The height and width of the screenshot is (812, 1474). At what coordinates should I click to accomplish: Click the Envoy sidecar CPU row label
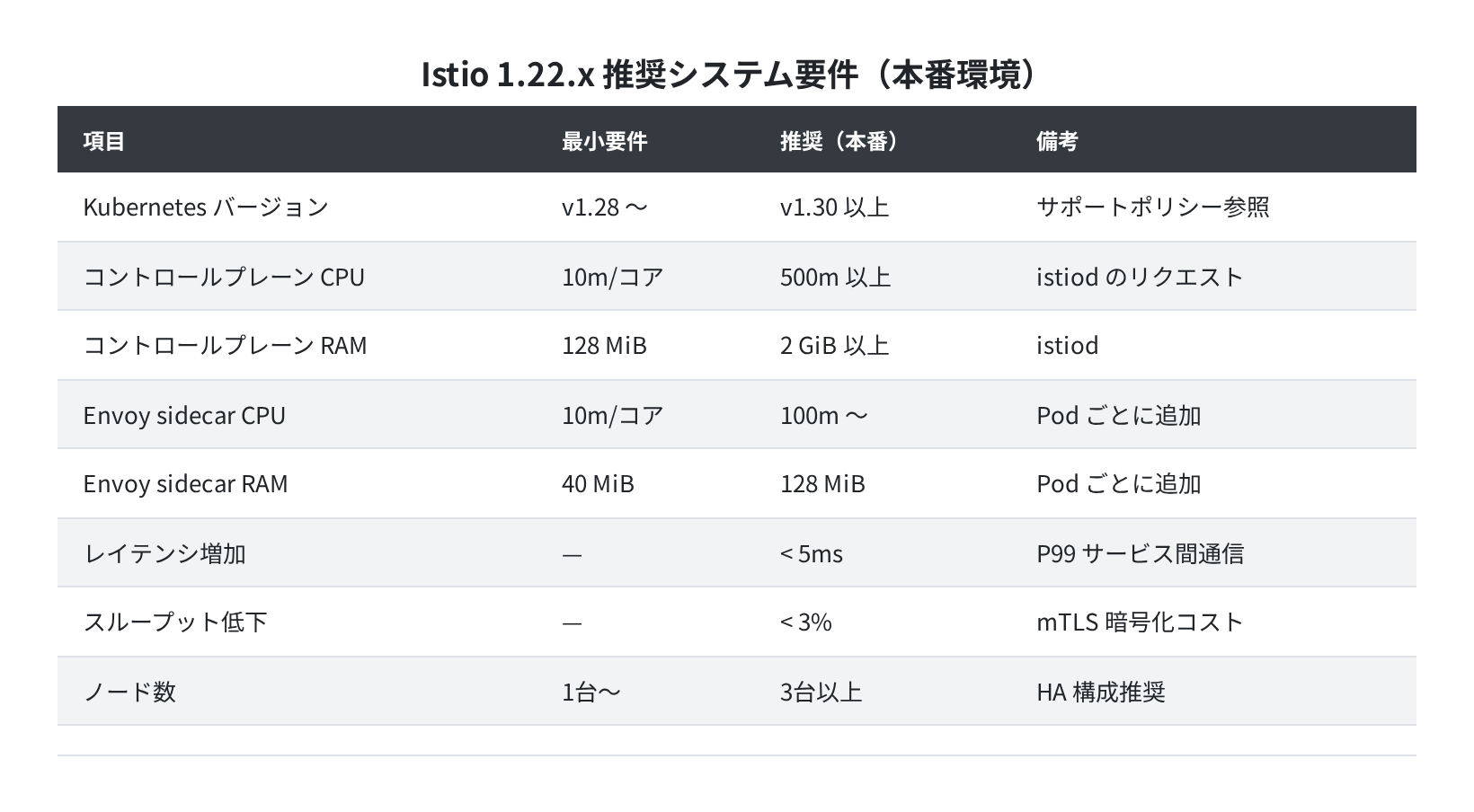pyautogui.click(x=184, y=415)
